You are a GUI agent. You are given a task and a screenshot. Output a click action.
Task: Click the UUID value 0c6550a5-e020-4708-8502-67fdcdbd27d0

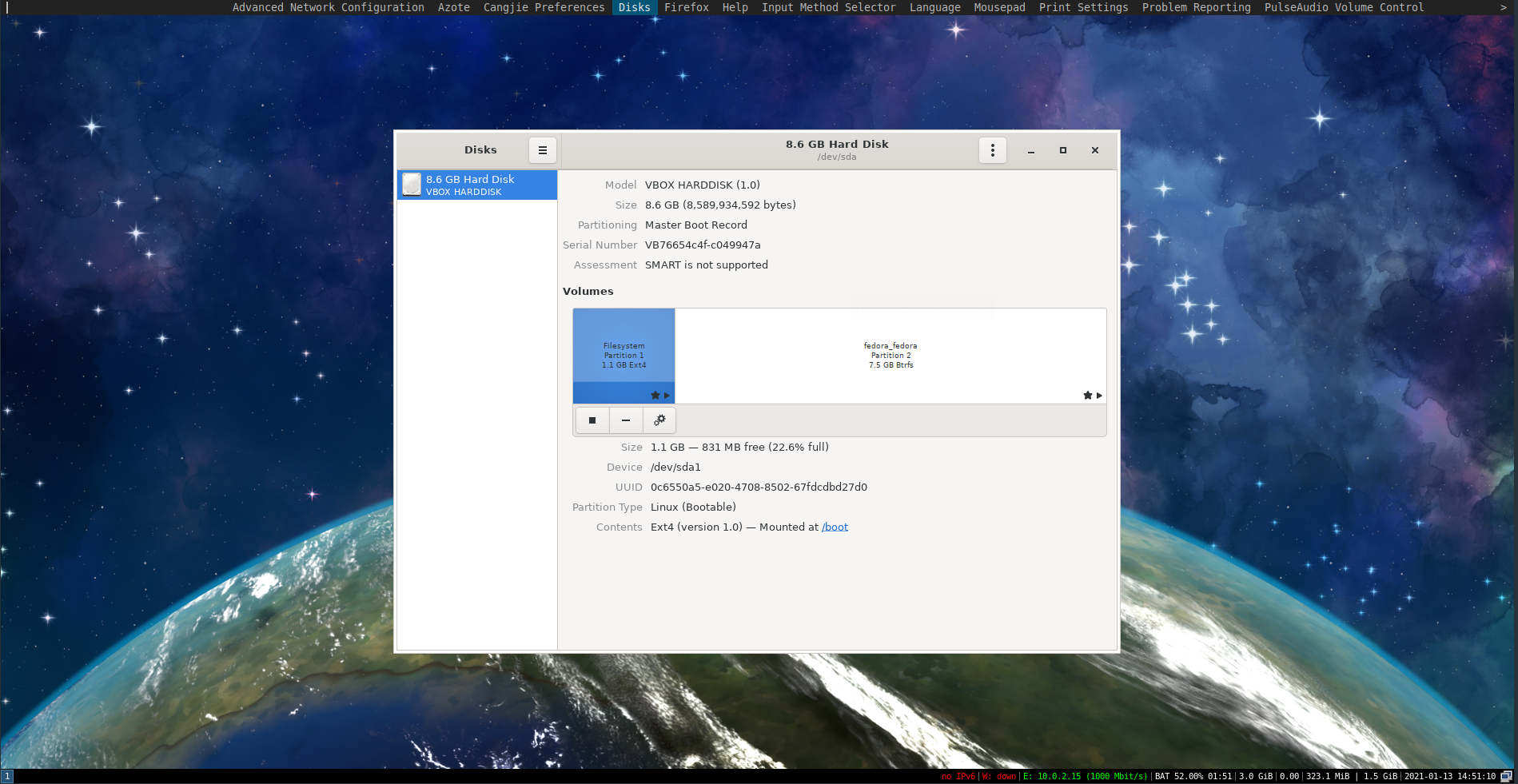click(759, 487)
